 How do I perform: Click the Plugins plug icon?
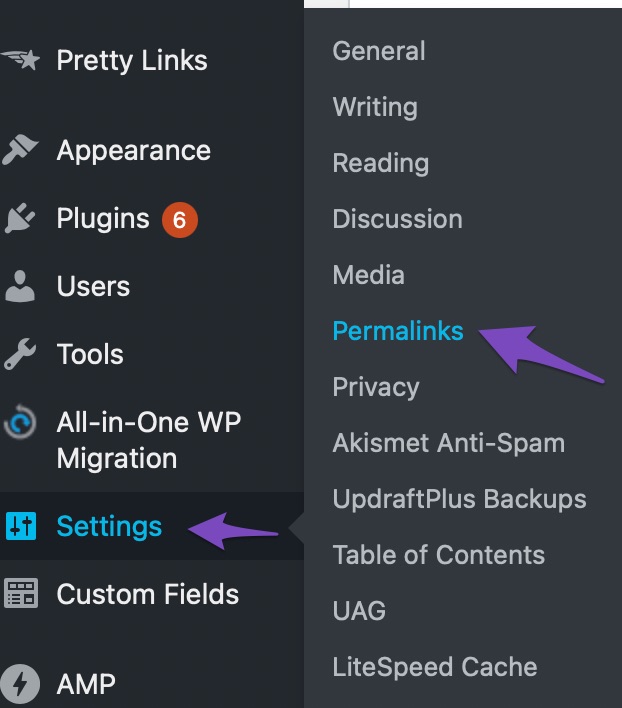[x=19, y=218]
